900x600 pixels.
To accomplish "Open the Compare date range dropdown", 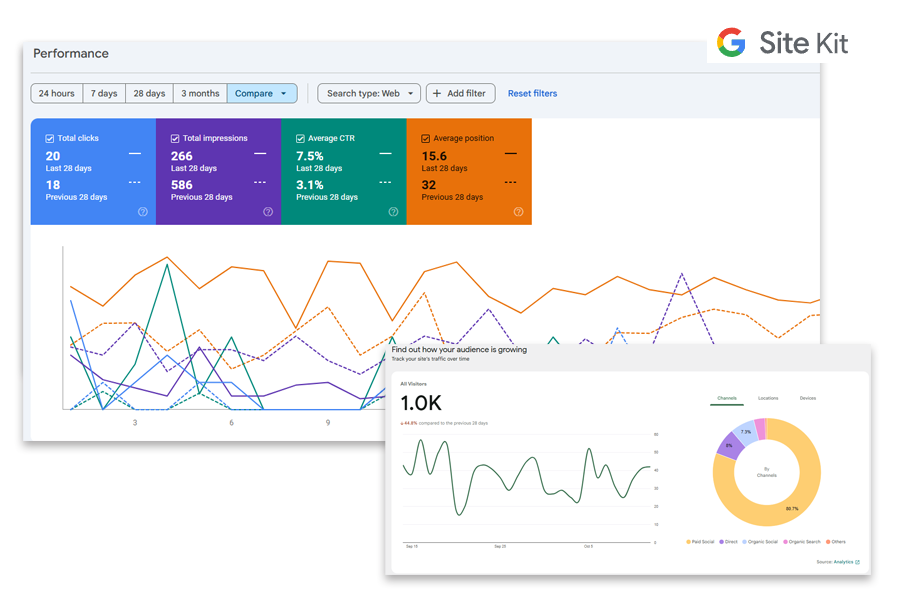I will [262, 93].
